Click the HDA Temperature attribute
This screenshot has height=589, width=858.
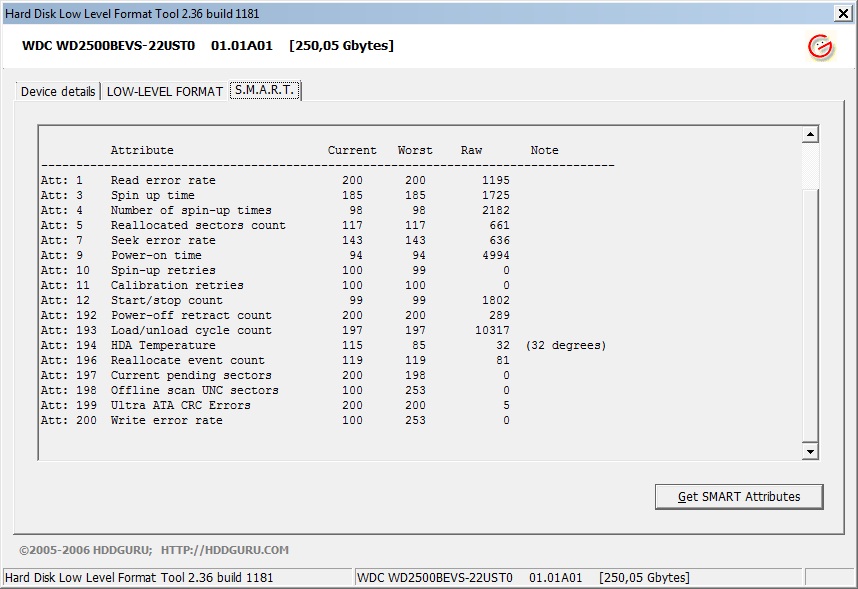coord(163,345)
